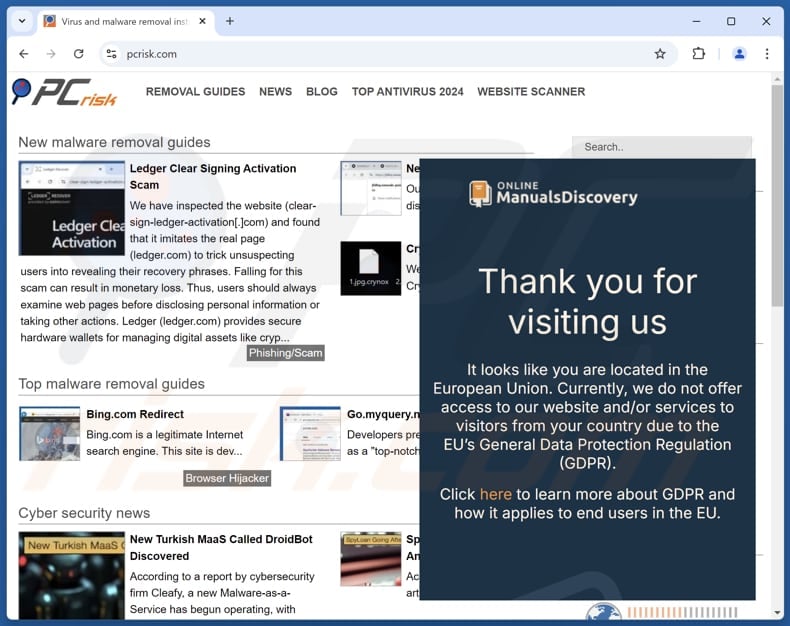Open the Bing.com Redirect thumbnail
The width and height of the screenshot is (790, 626).
49,433
